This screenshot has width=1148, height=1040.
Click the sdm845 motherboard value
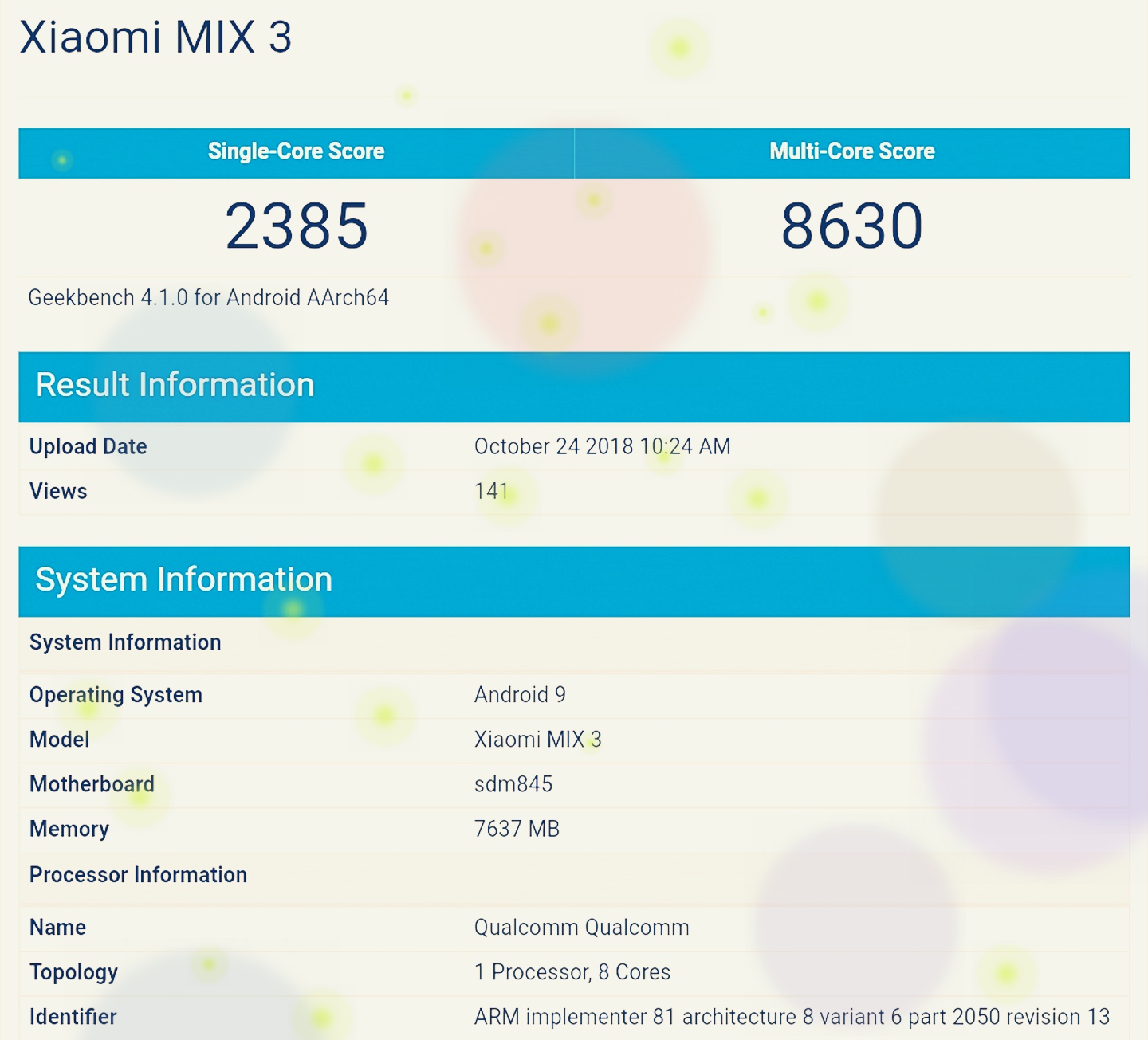click(x=513, y=784)
